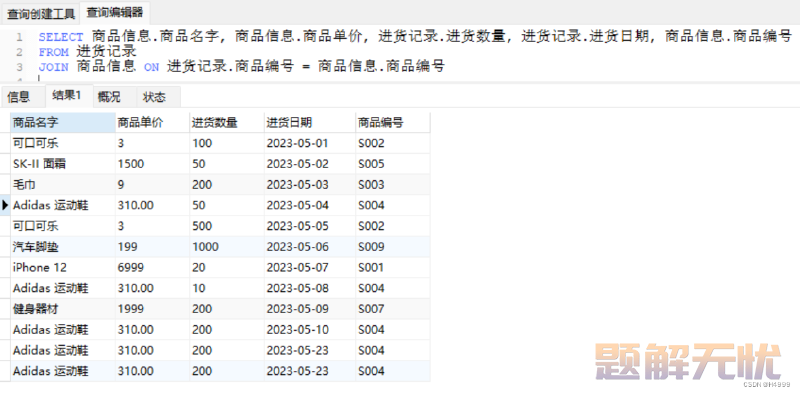Click the current-row arrow indicator

coord(6,205)
